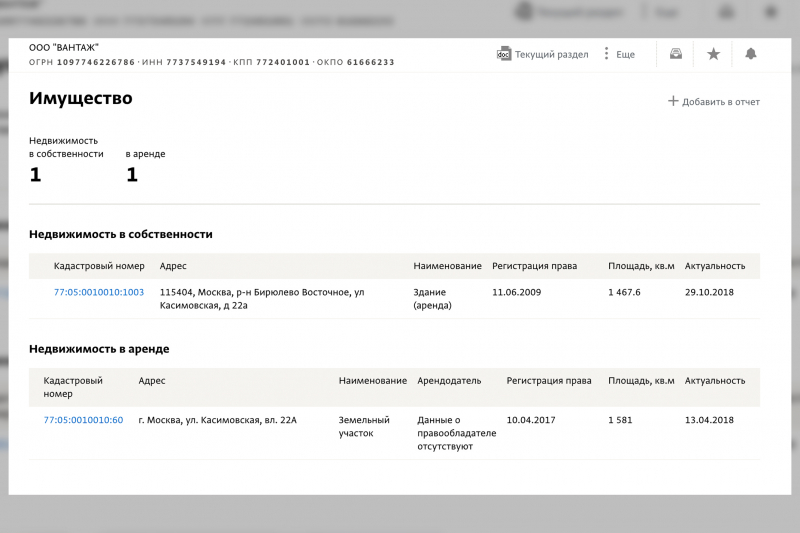The height and width of the screenshot is (533, 800).
Task: Click area value 1 581
Action: point(620,420)
